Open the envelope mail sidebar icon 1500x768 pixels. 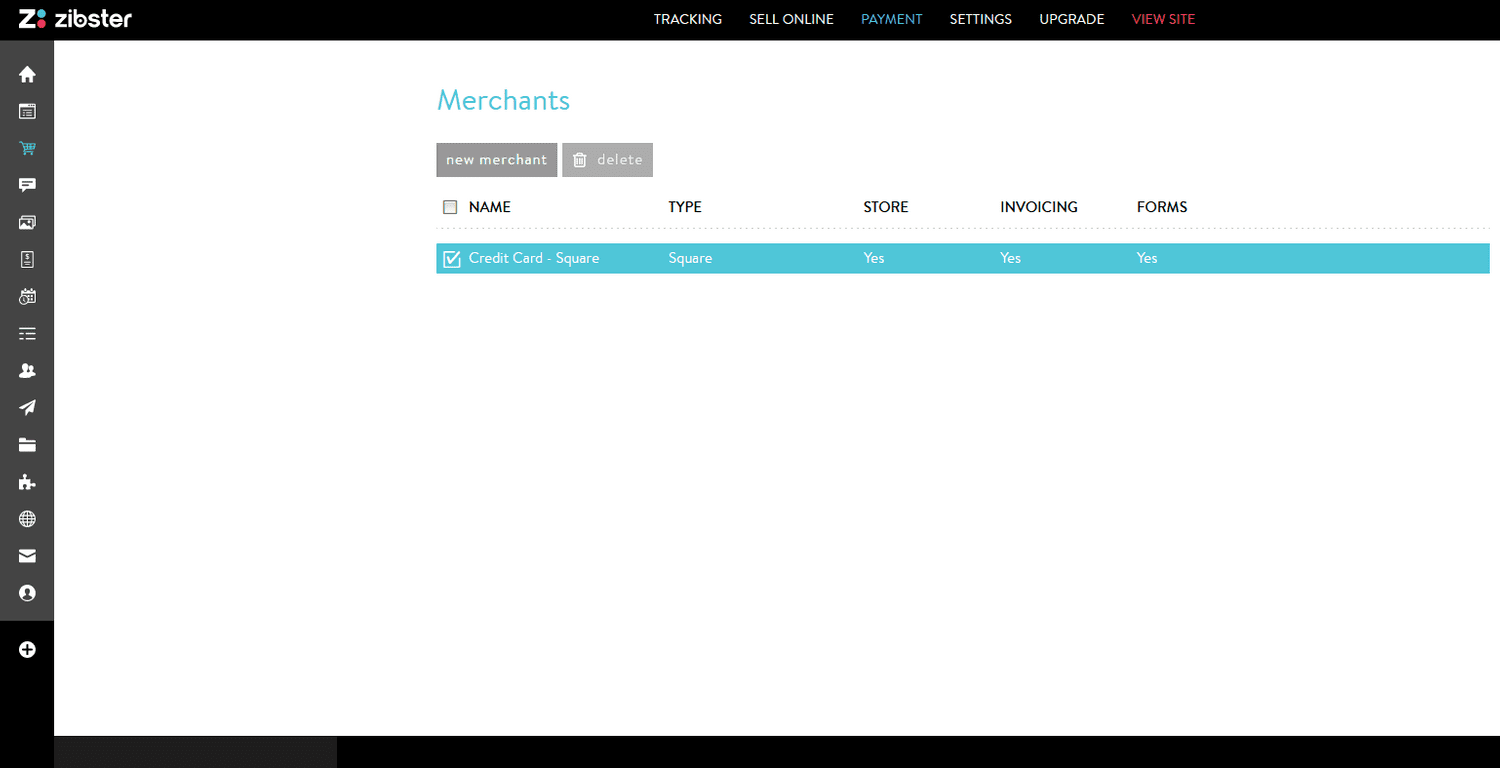pos(27,556)
